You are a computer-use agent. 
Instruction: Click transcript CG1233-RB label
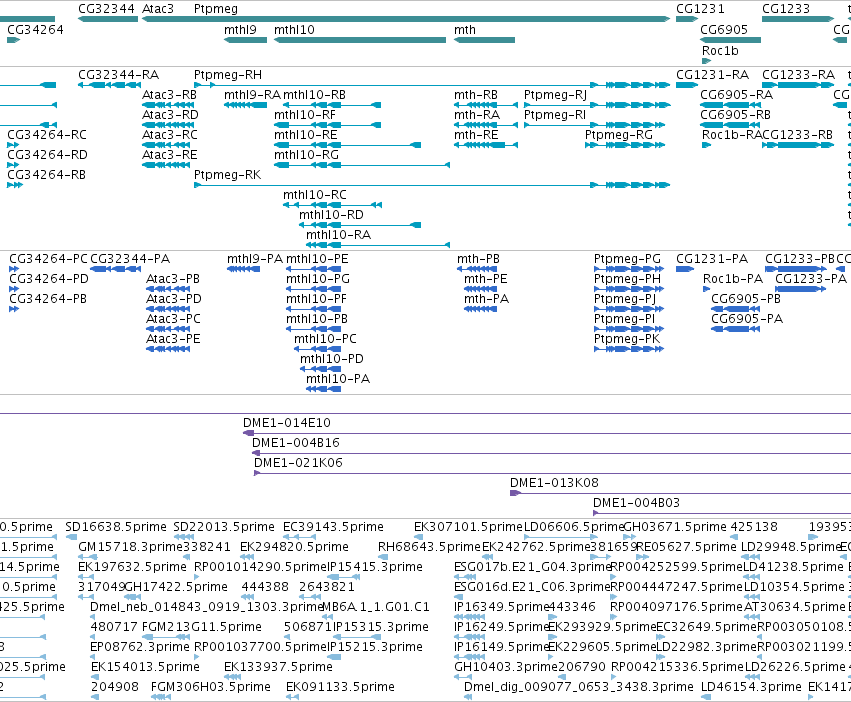coord(797,135)
